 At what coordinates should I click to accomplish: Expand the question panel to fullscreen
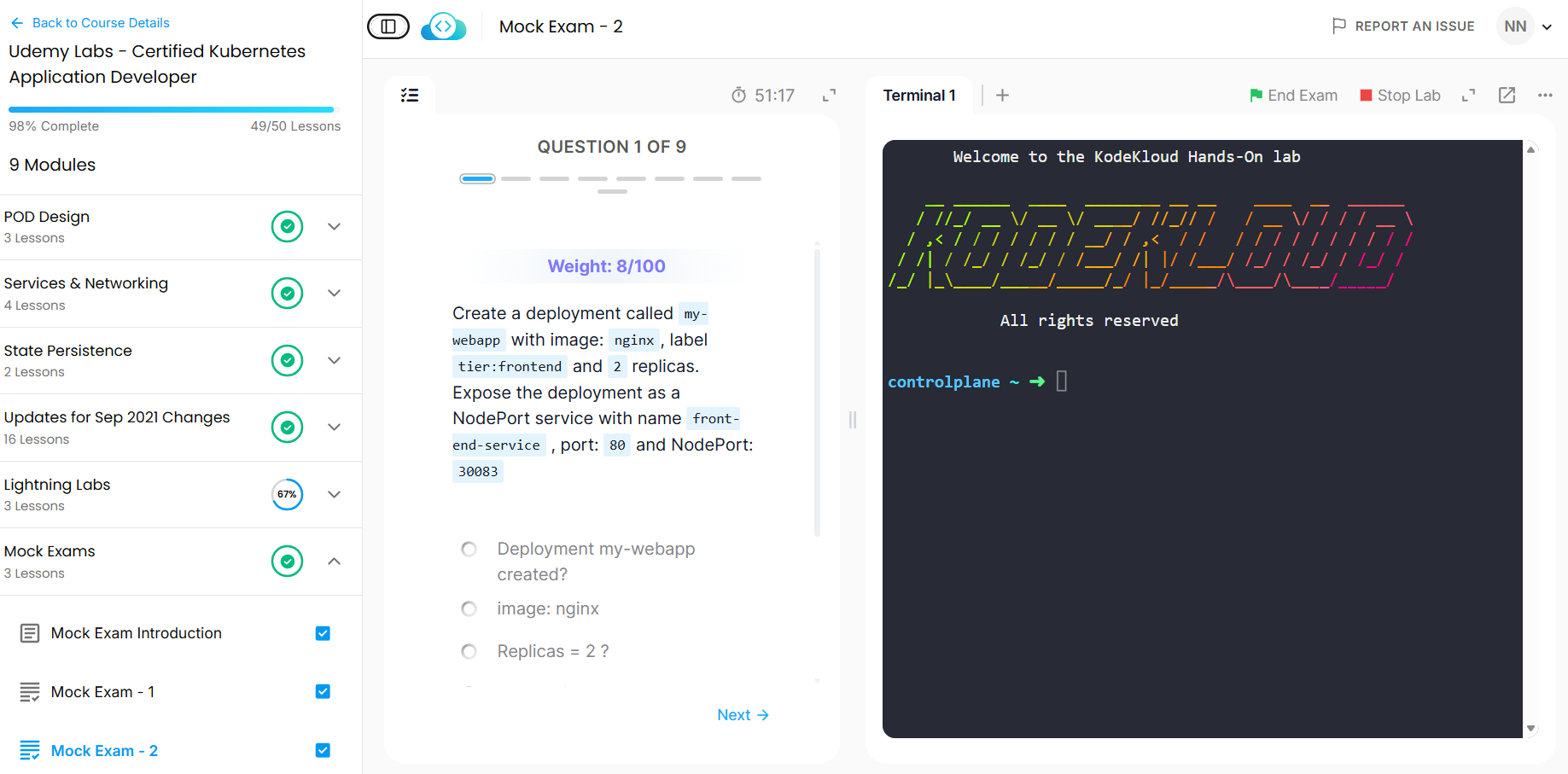coord(829,96)
